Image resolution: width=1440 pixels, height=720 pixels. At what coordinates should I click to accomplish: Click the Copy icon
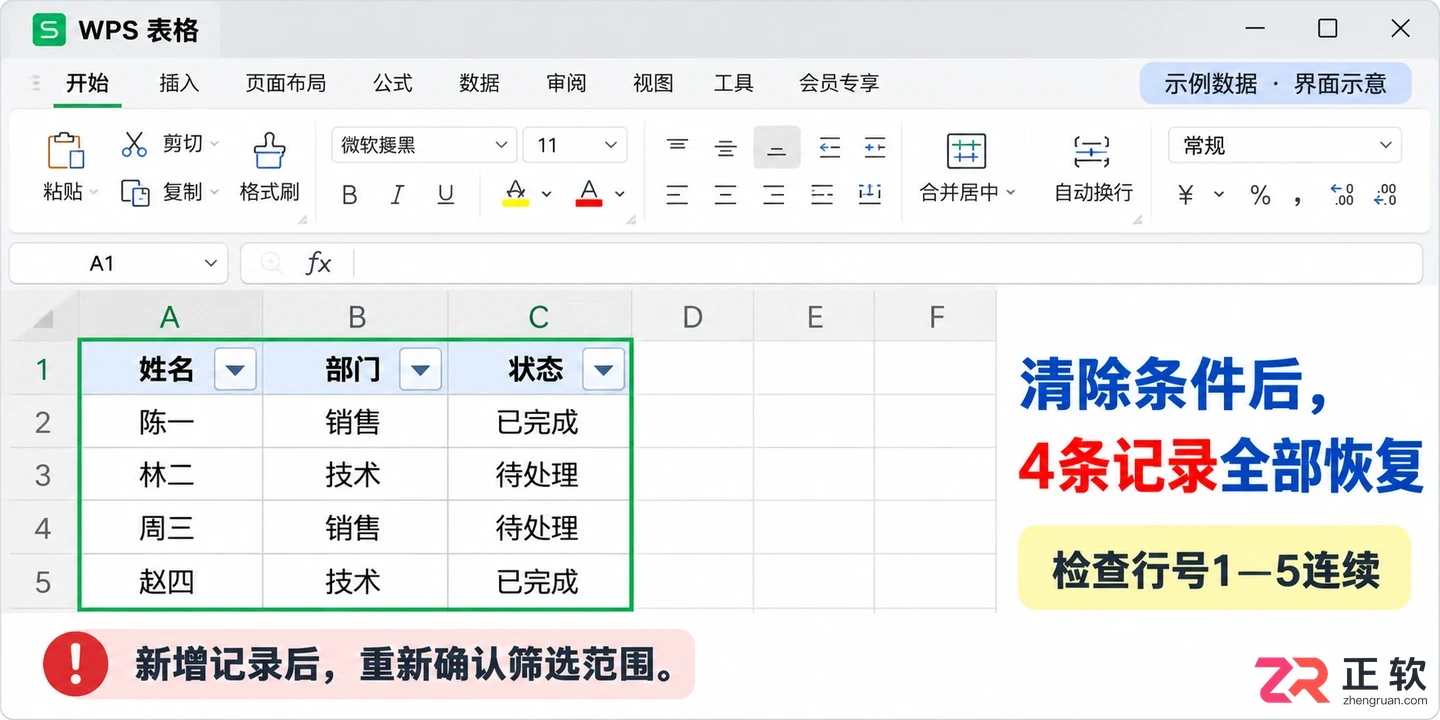pyautogui.click(x=135, y=192)
